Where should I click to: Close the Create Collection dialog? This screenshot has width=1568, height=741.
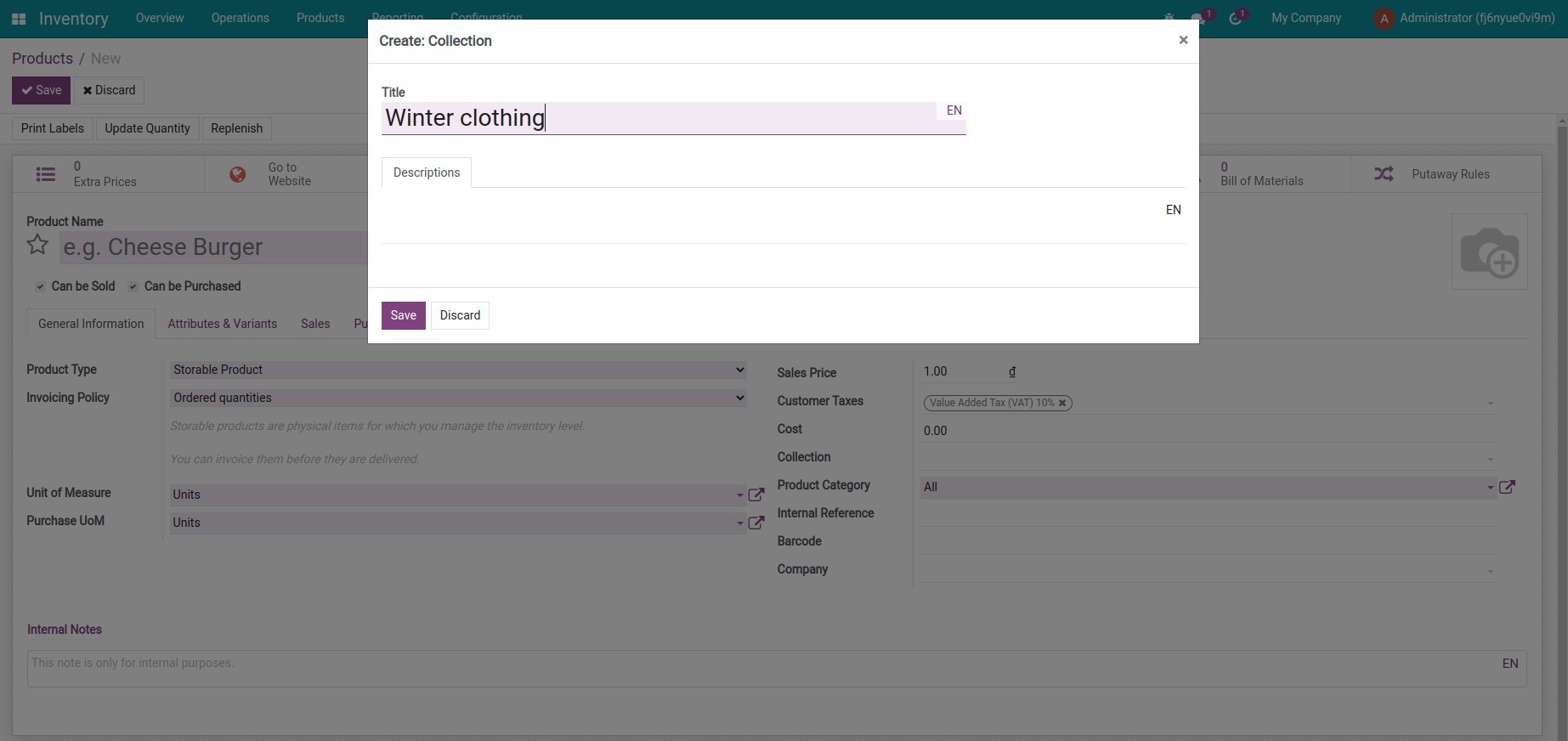pos(1183,40)
